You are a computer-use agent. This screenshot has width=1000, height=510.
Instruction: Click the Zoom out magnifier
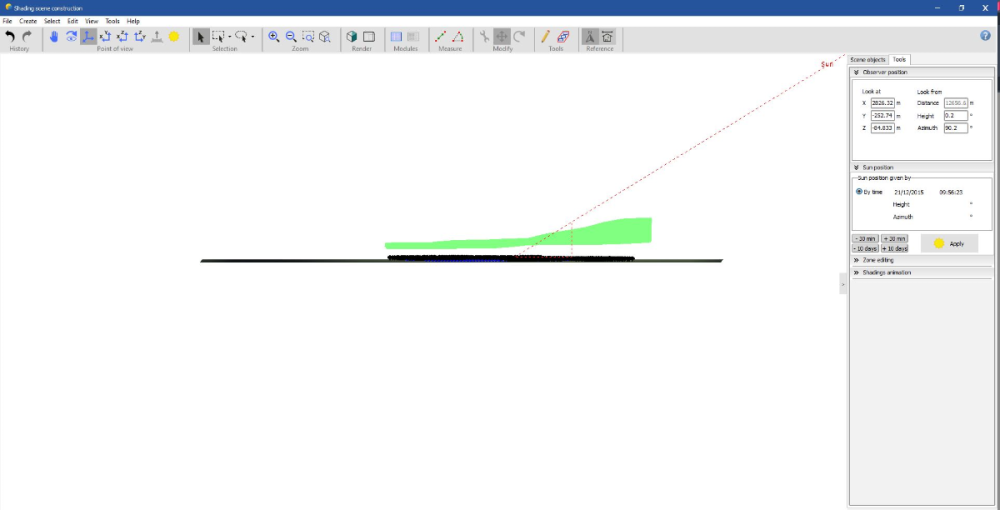291,36
